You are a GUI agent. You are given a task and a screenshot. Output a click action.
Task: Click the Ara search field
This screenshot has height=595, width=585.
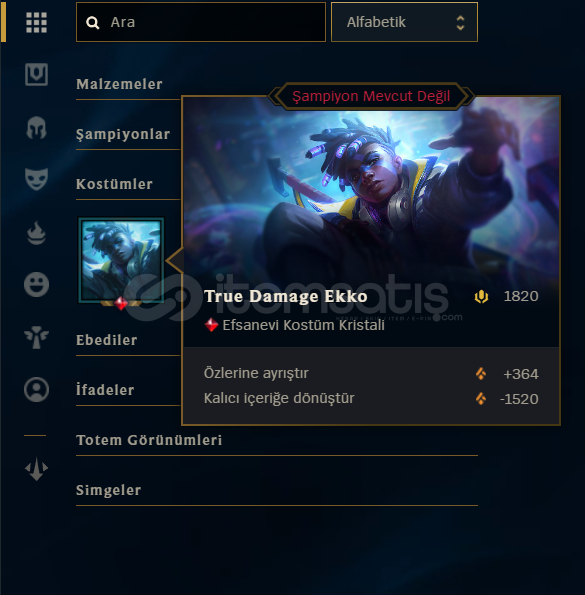pos(201,22)
